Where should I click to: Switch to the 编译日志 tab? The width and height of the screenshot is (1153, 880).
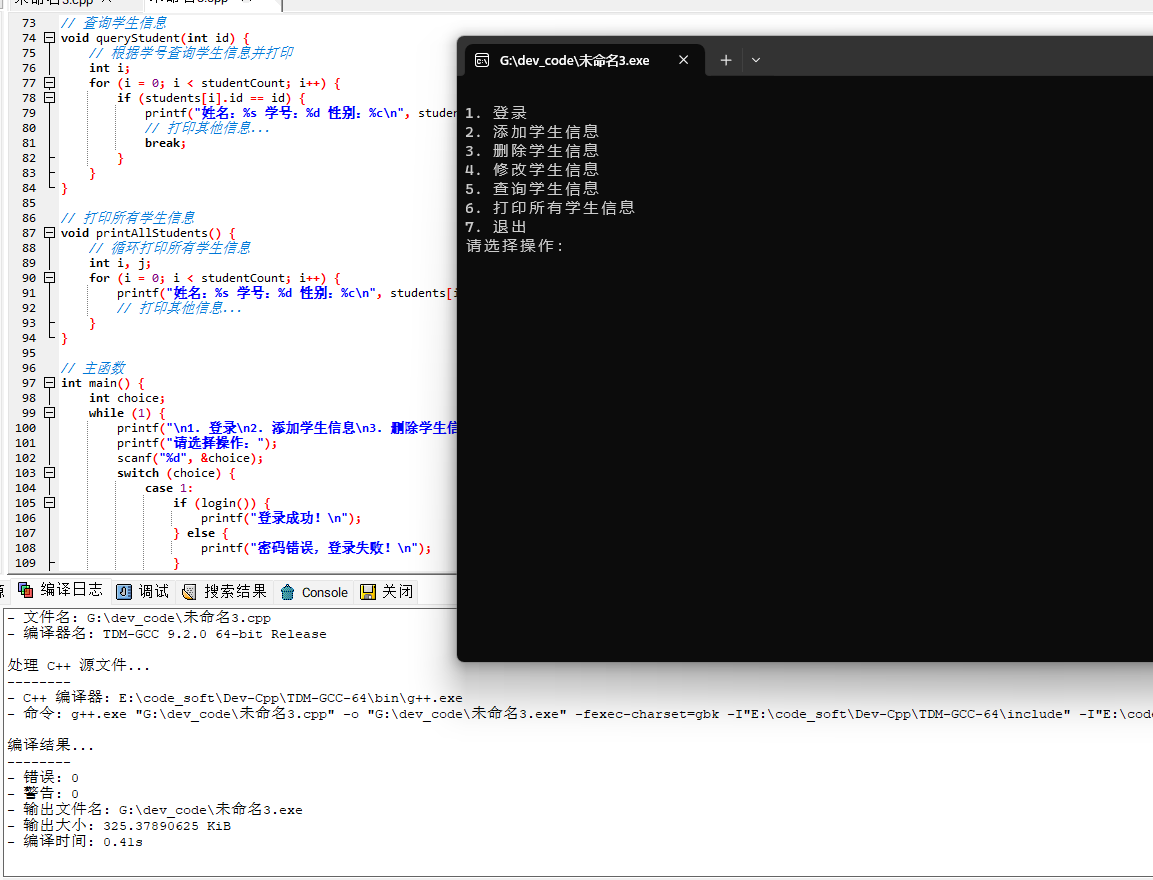click(60, 590)
